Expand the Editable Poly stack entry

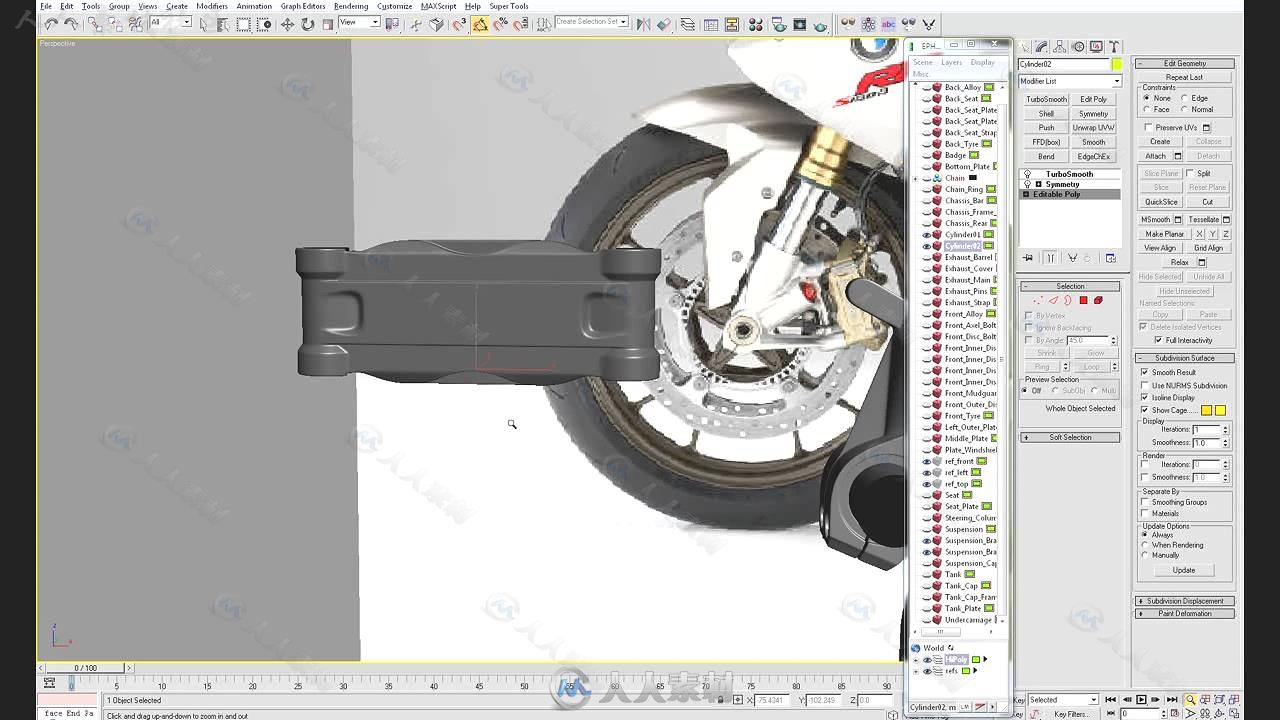click(x=1026, y=194)
